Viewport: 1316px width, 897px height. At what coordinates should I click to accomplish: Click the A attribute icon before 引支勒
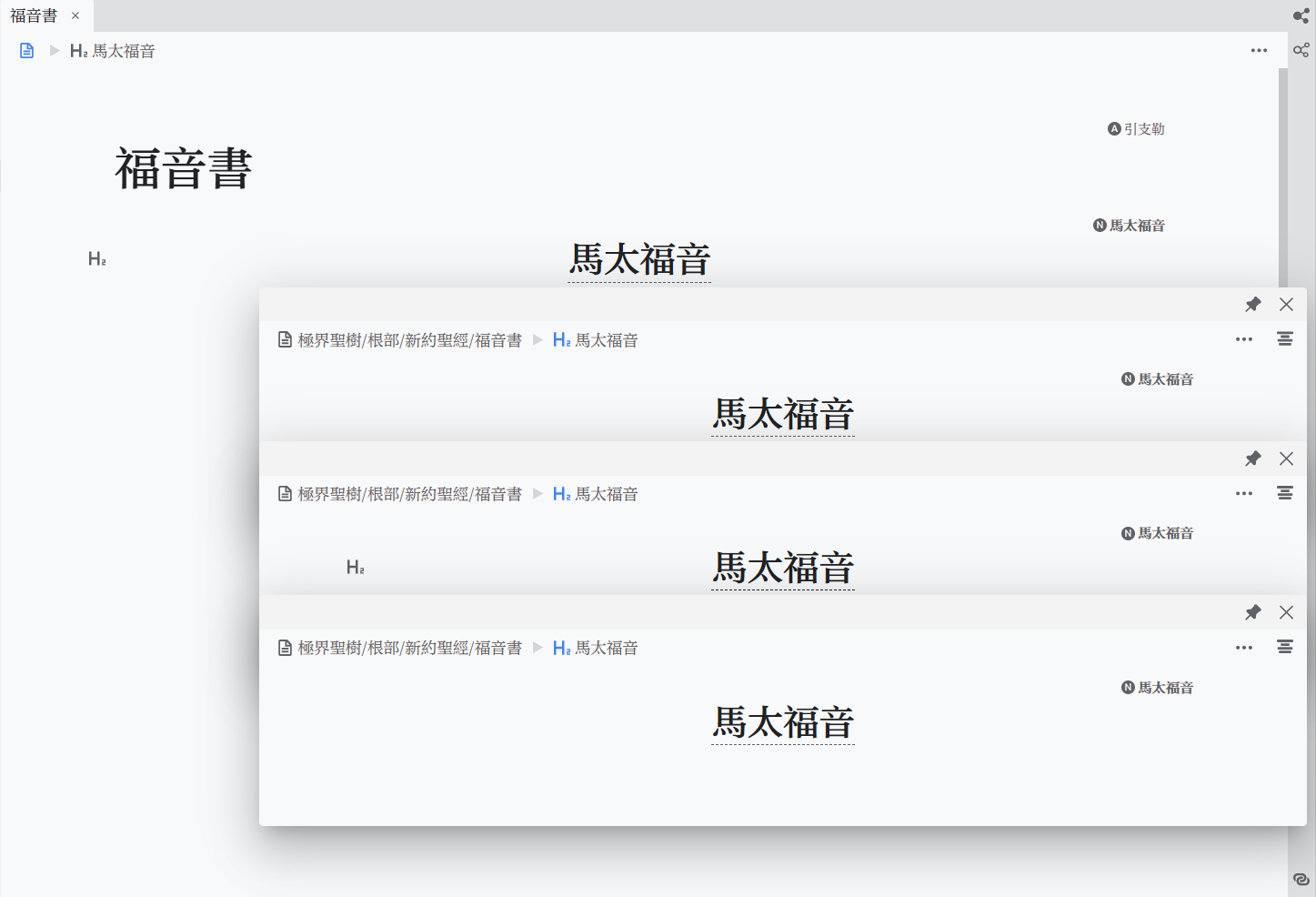(x=1113, y=128)
